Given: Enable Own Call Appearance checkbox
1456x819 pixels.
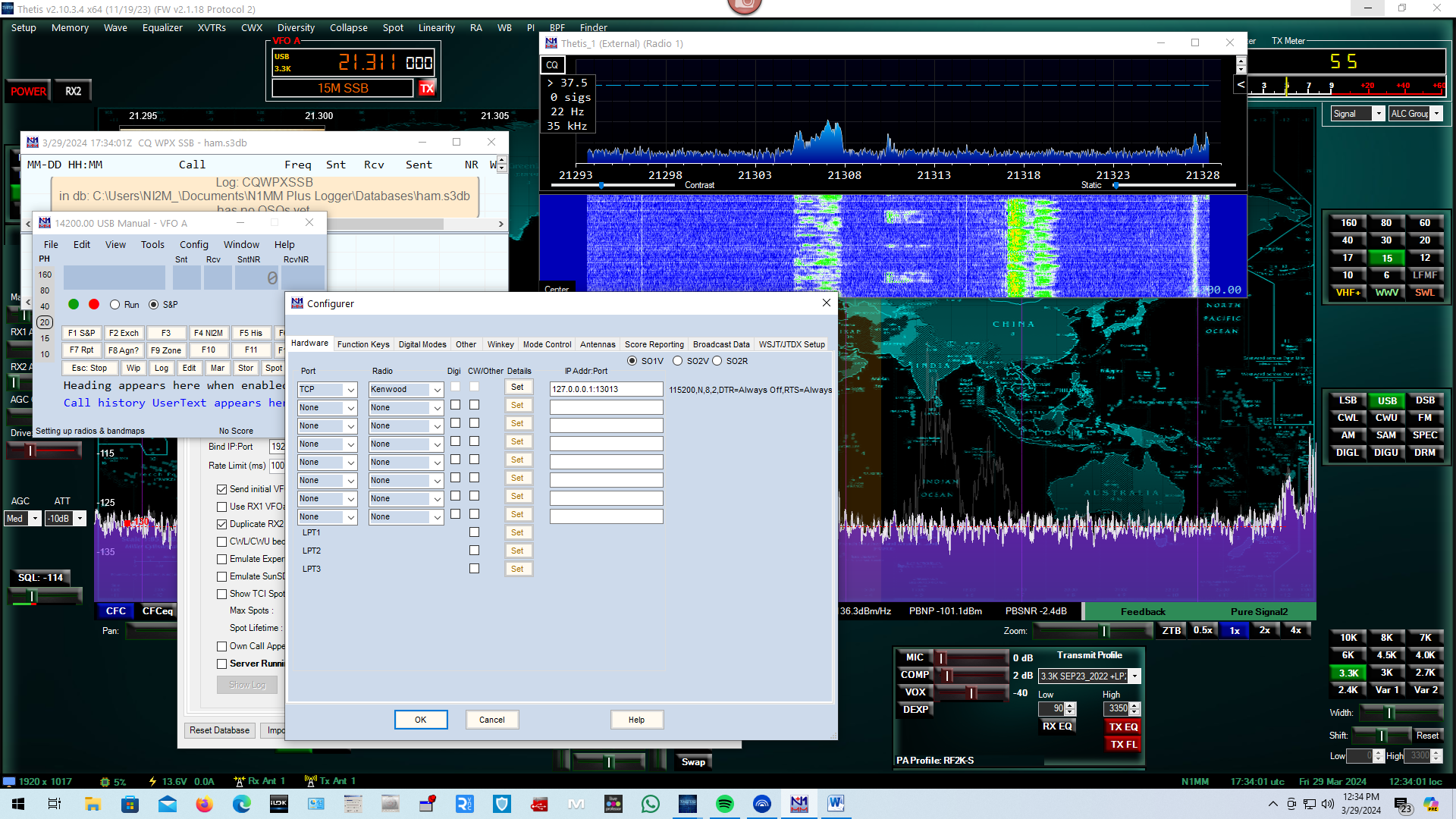Looking at the screenshot, I should pyautogui.click(x=221, y=647).
